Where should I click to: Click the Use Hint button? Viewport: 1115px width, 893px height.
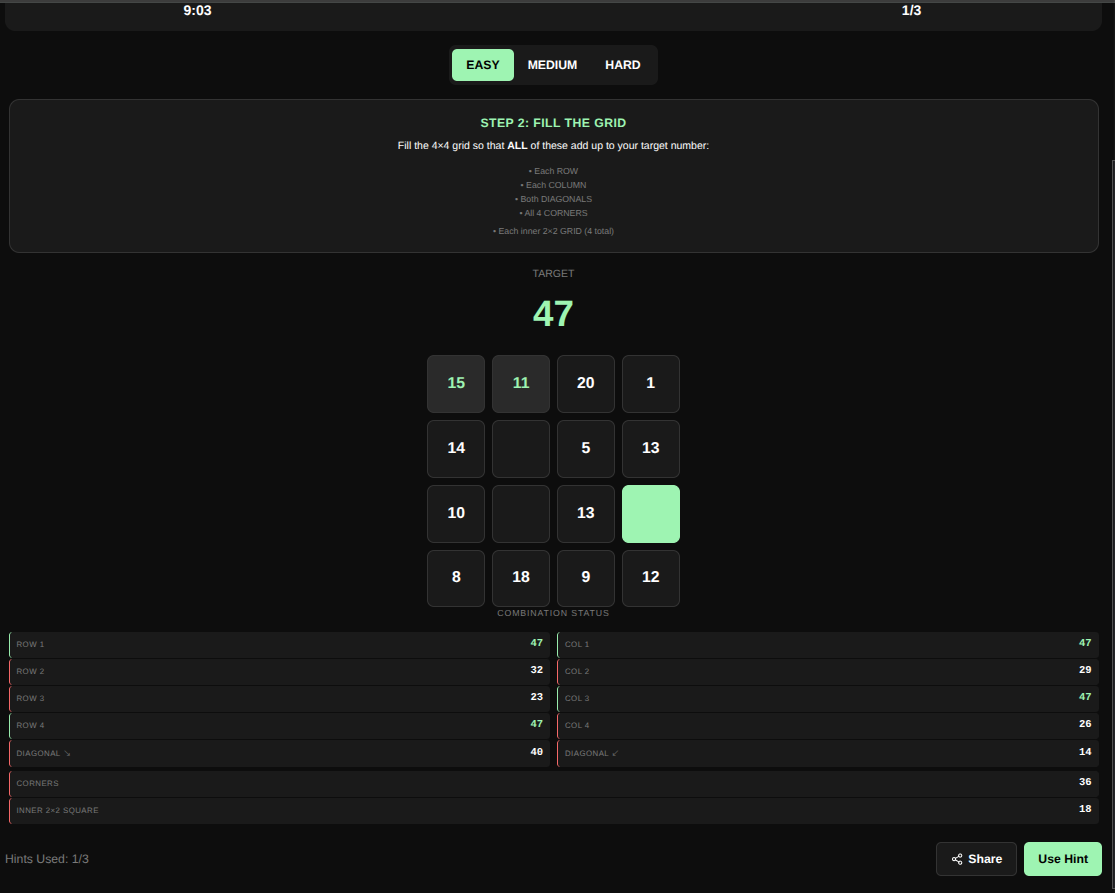[x=1062, y=858]
